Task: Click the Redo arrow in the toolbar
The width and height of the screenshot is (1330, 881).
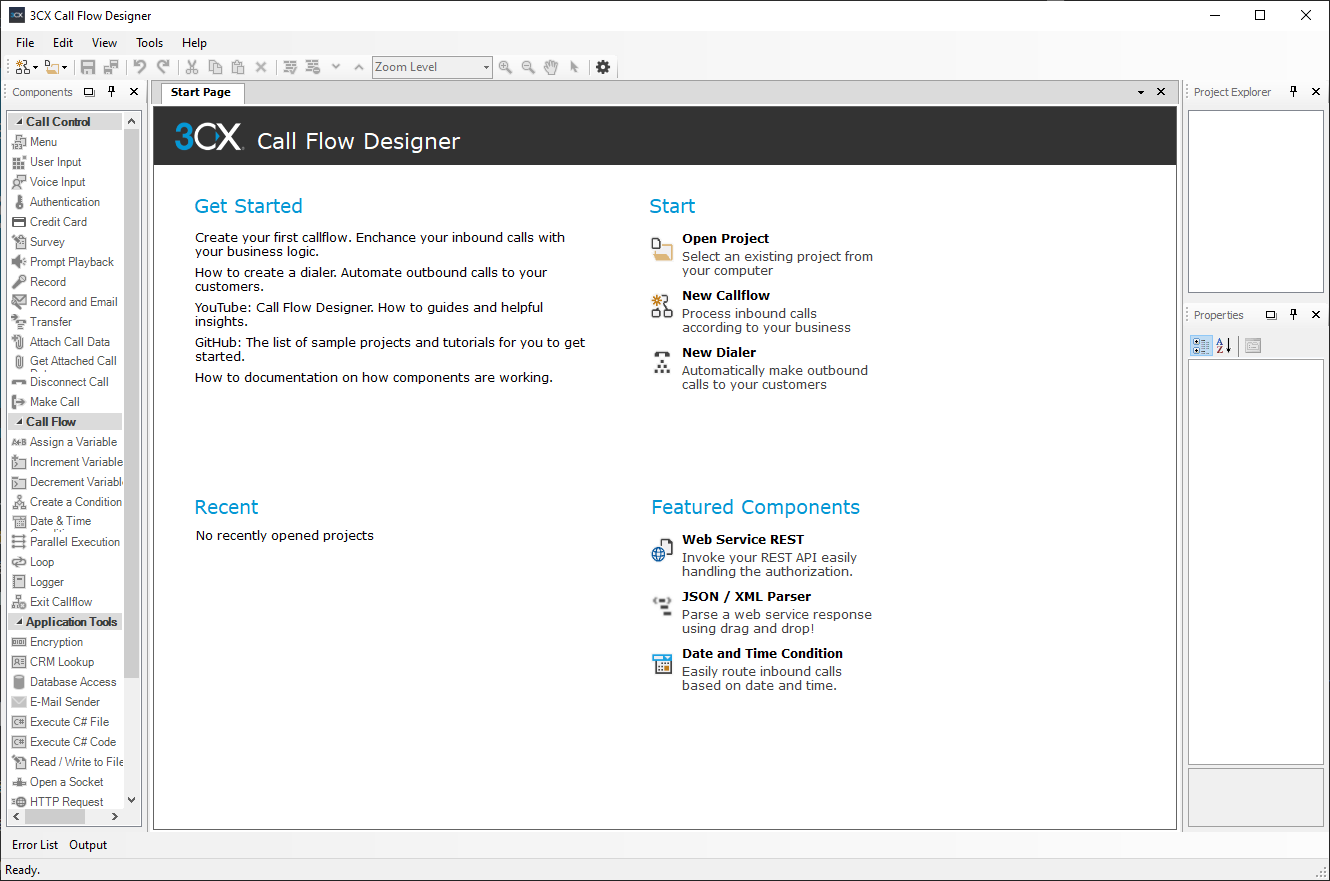Action: tap(163, 67)
